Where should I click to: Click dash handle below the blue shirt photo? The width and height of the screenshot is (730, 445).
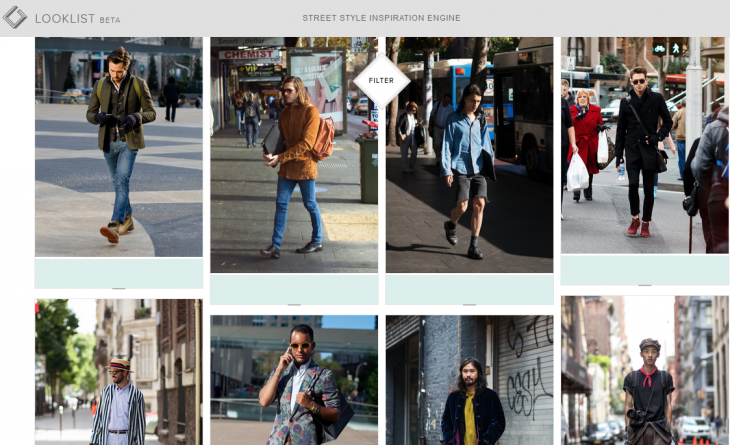click(469, 304)
